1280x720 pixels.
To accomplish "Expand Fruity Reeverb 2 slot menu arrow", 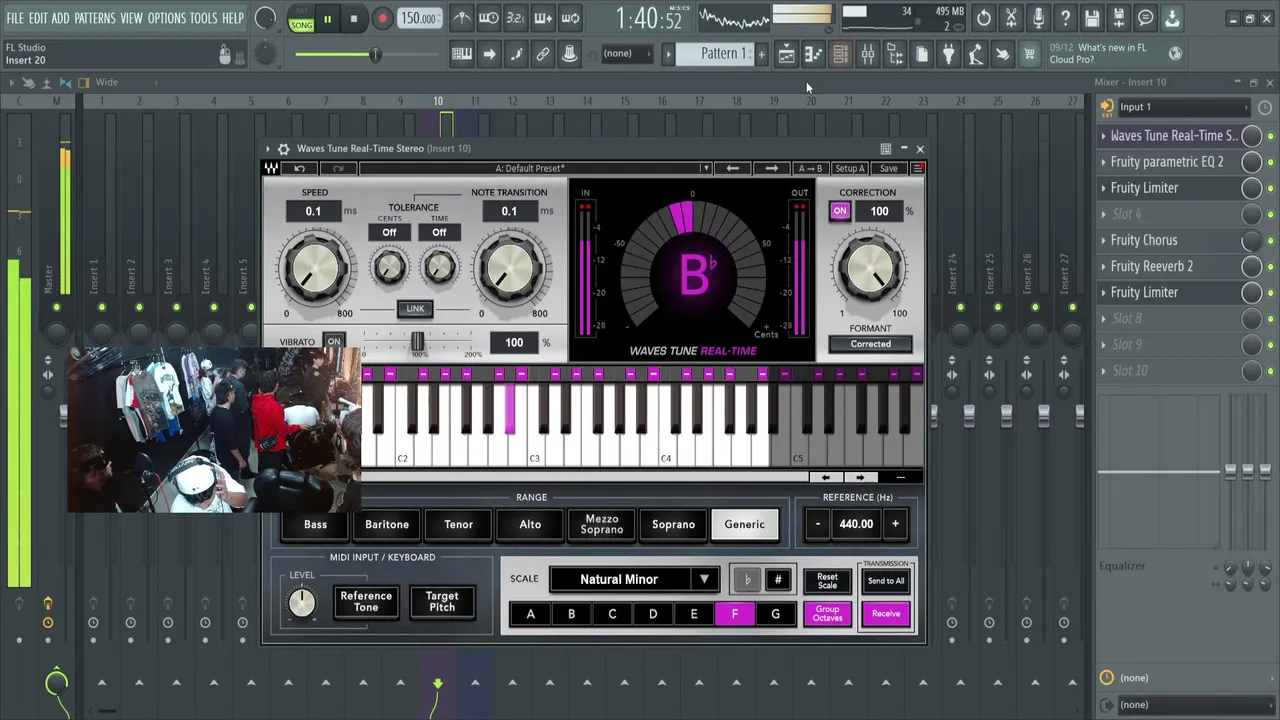I will point(1104,266).
